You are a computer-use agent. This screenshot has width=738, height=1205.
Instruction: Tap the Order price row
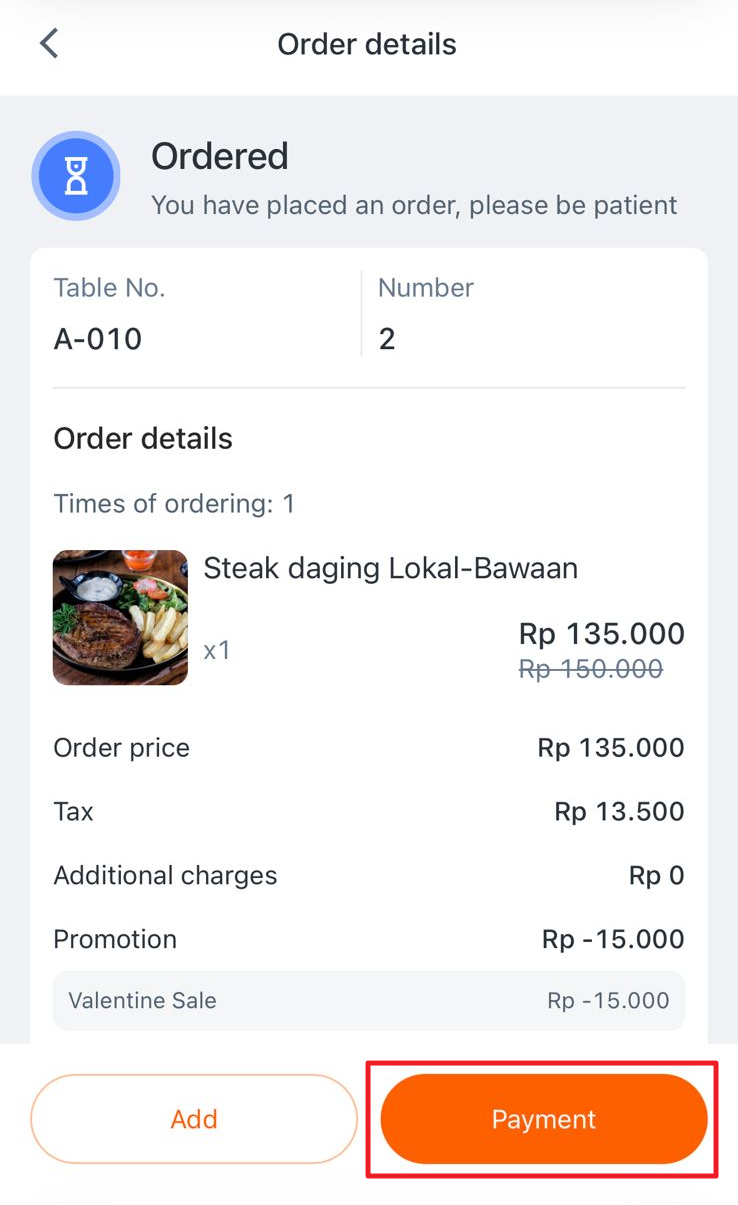369,747
